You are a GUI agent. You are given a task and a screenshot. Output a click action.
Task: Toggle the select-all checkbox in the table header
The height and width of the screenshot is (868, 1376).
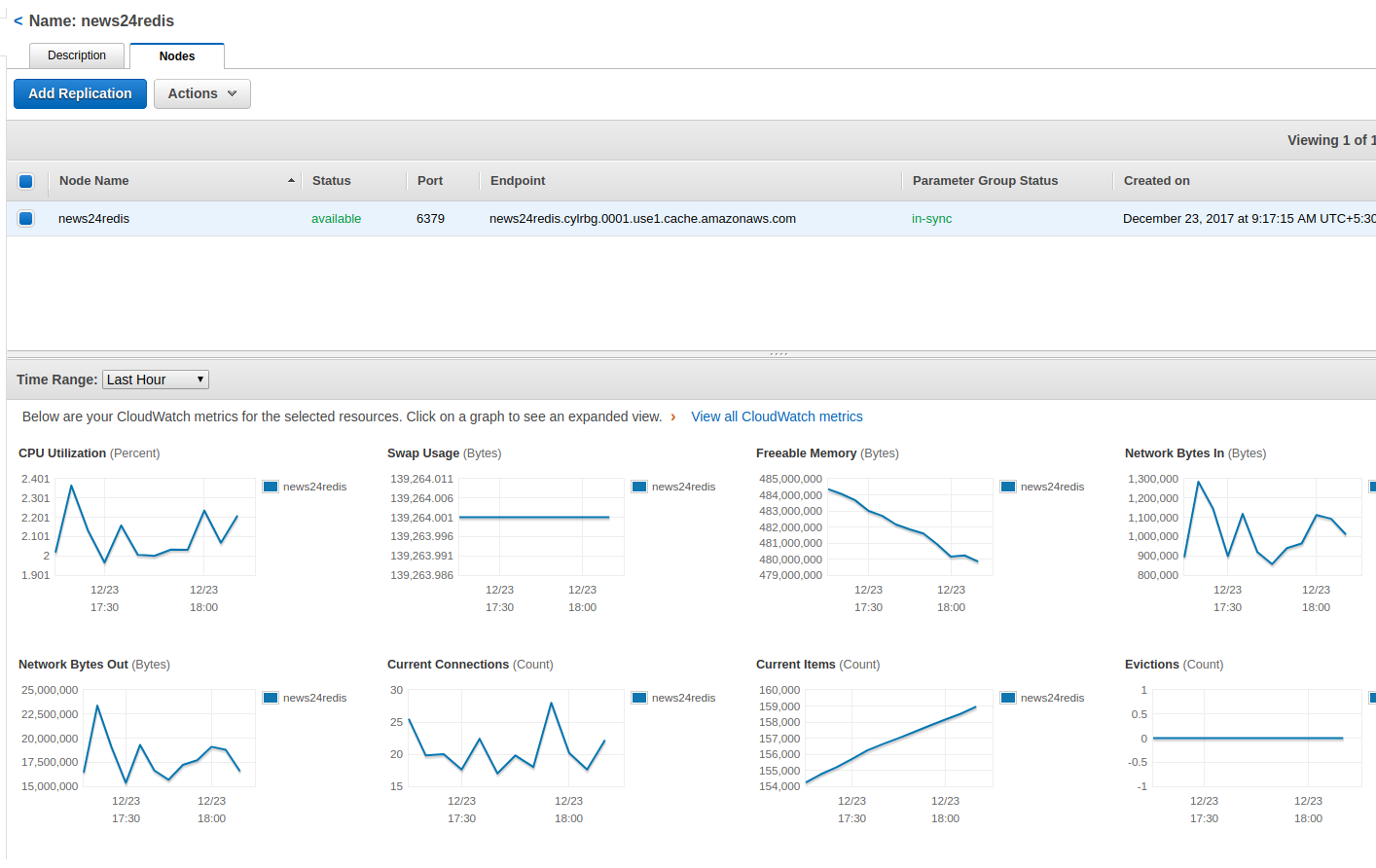tap(25, 181)
